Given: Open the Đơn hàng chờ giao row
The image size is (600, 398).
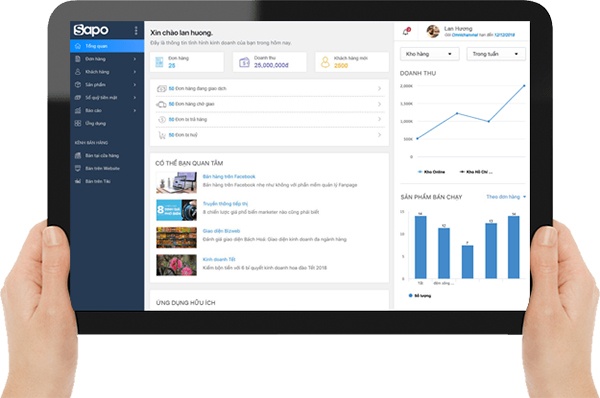Looking at the screenshot, I should point(269,104).
